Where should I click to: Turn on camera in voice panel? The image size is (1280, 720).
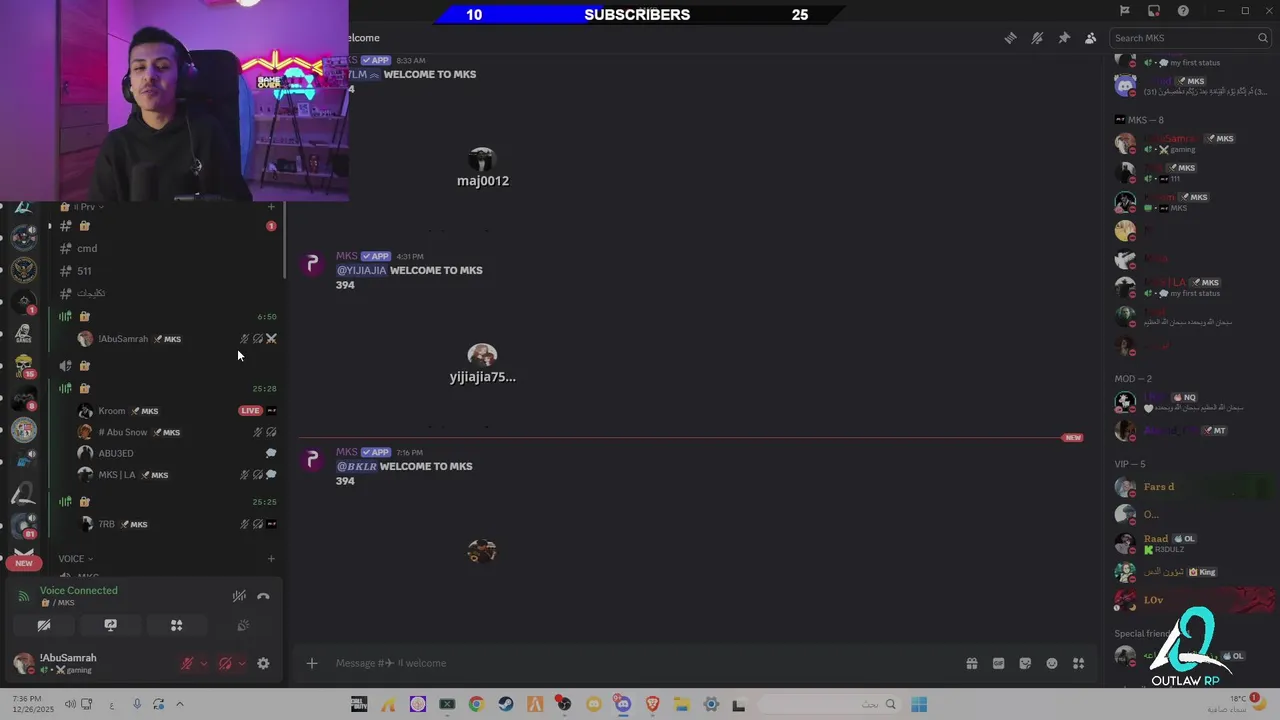(44, 625)
